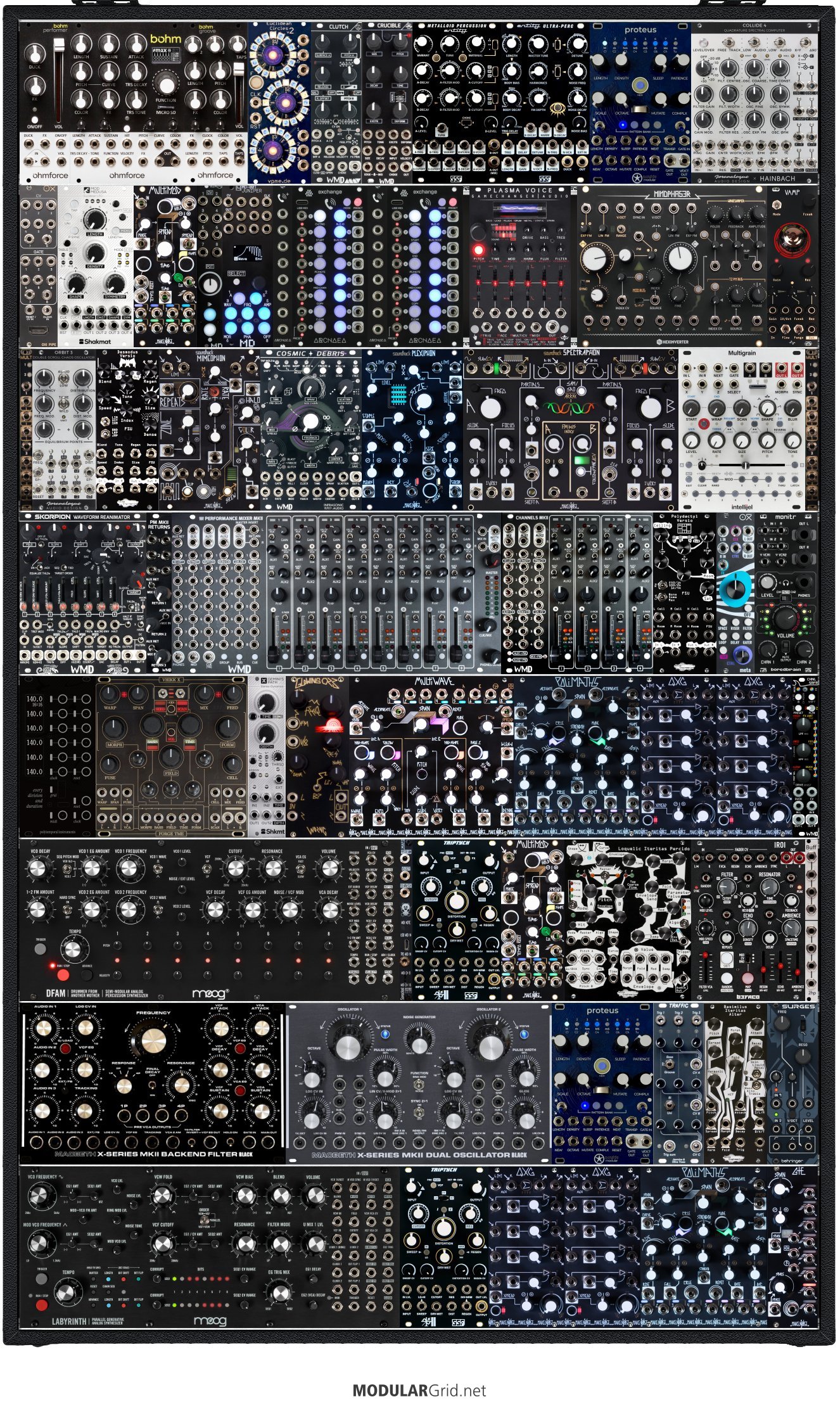Open the Entity Ultra-Perc module
Viewport: 840px width, 1404px height.
pos(545,102)
